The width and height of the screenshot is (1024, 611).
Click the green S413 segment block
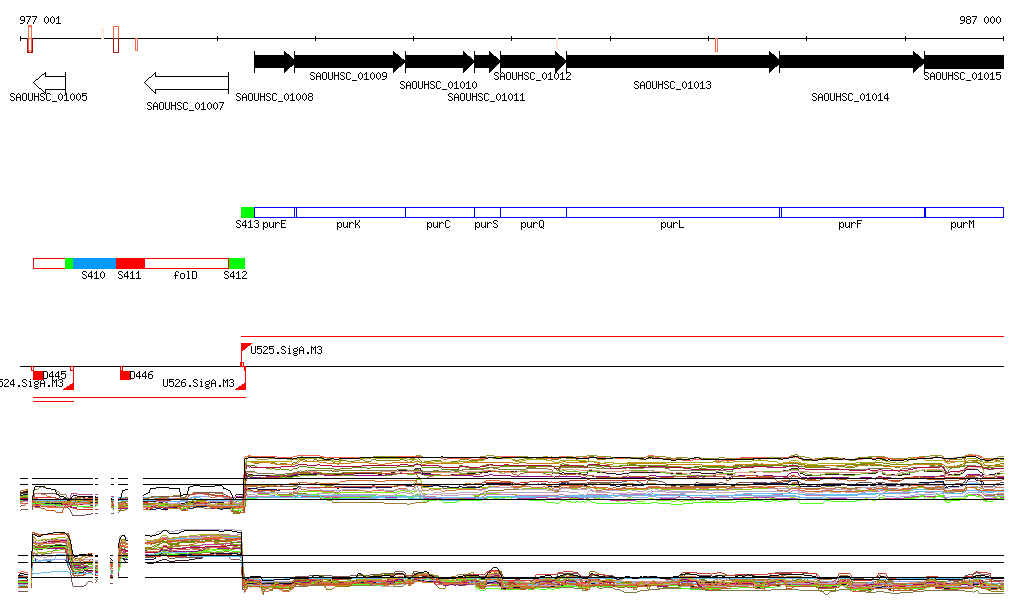[x=247, y=212]
